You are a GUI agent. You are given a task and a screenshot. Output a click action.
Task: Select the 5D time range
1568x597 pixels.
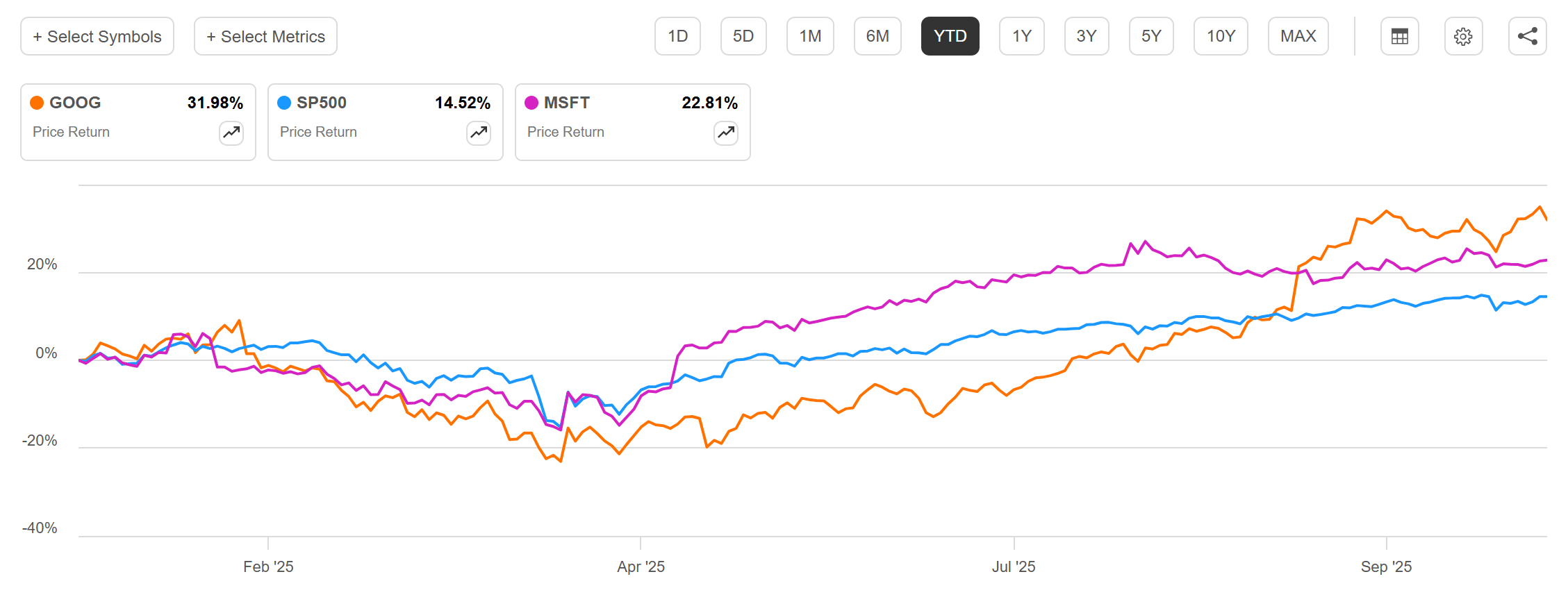(743, 36)
